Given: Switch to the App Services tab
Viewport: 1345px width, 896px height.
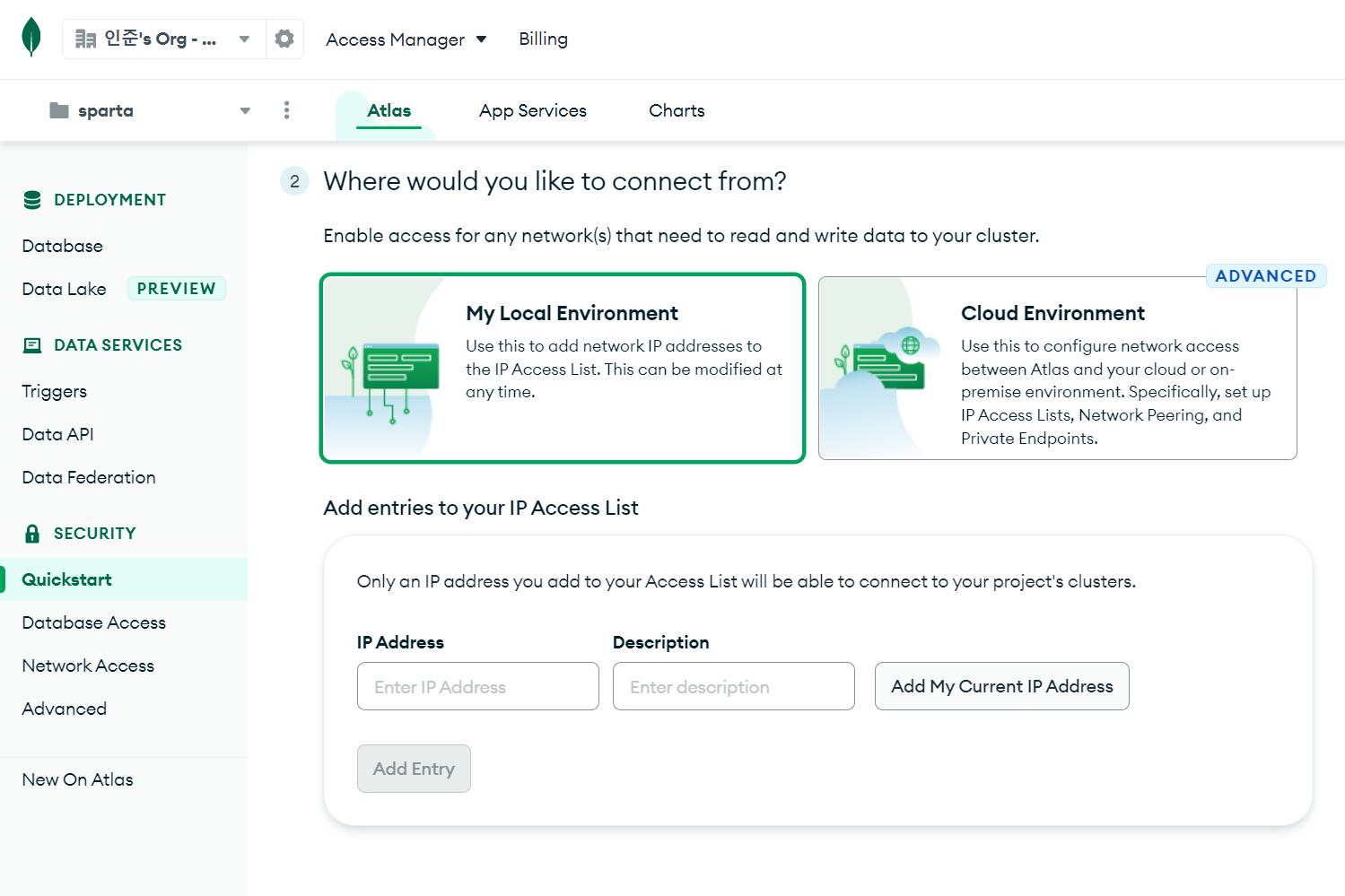Looking at the screenshot, I should [x=533, y=110].
